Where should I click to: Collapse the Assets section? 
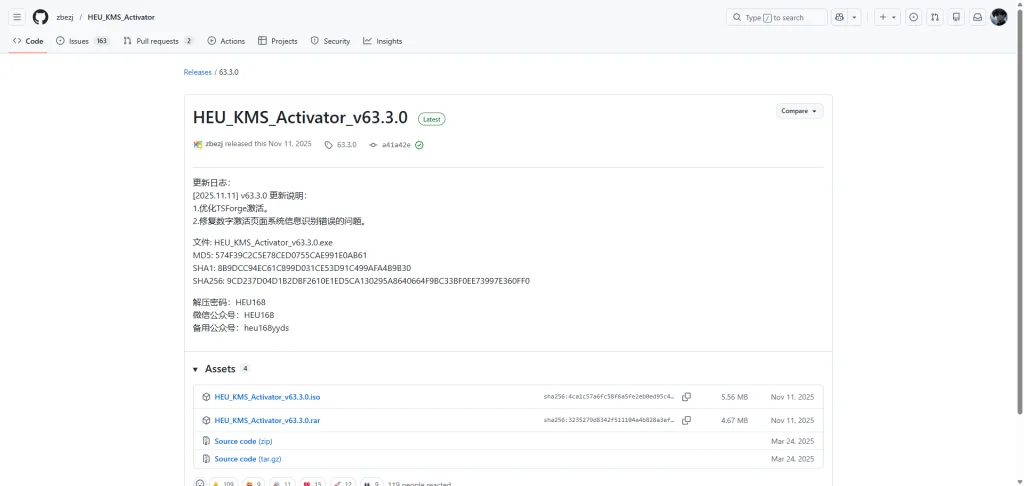tap(196, 369)
